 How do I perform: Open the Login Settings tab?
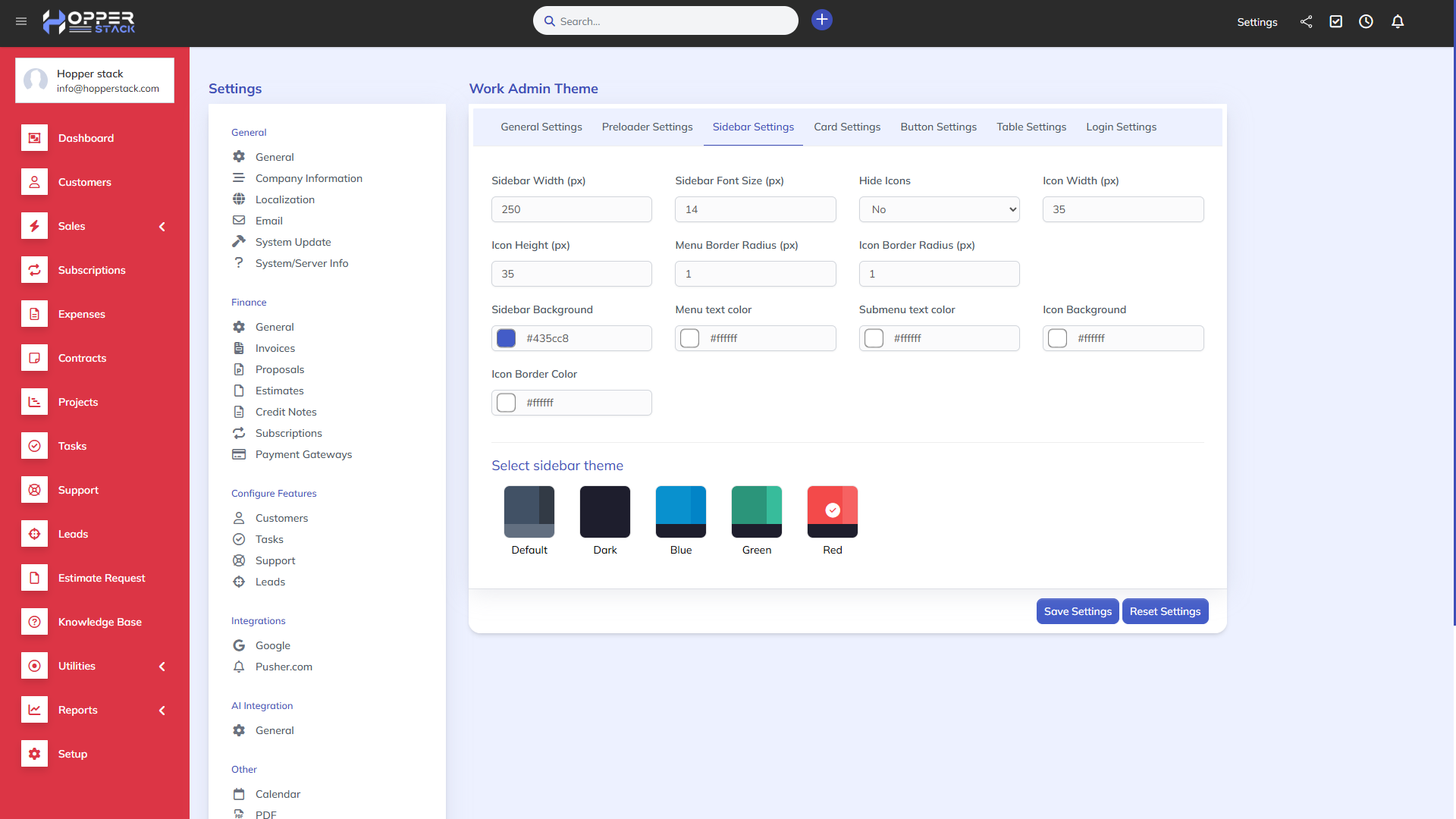[1121, 127]
